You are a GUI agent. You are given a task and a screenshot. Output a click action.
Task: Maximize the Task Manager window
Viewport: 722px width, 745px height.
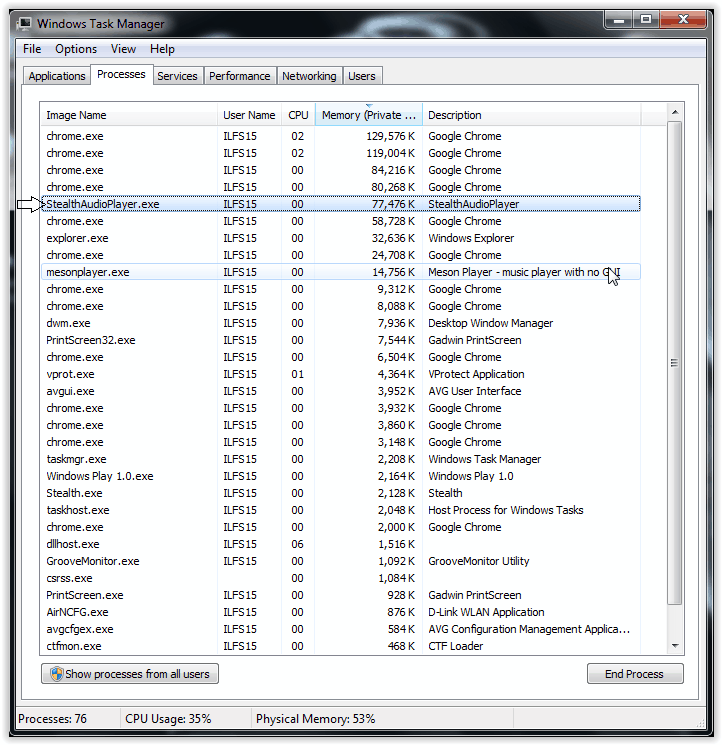[646, 19]
